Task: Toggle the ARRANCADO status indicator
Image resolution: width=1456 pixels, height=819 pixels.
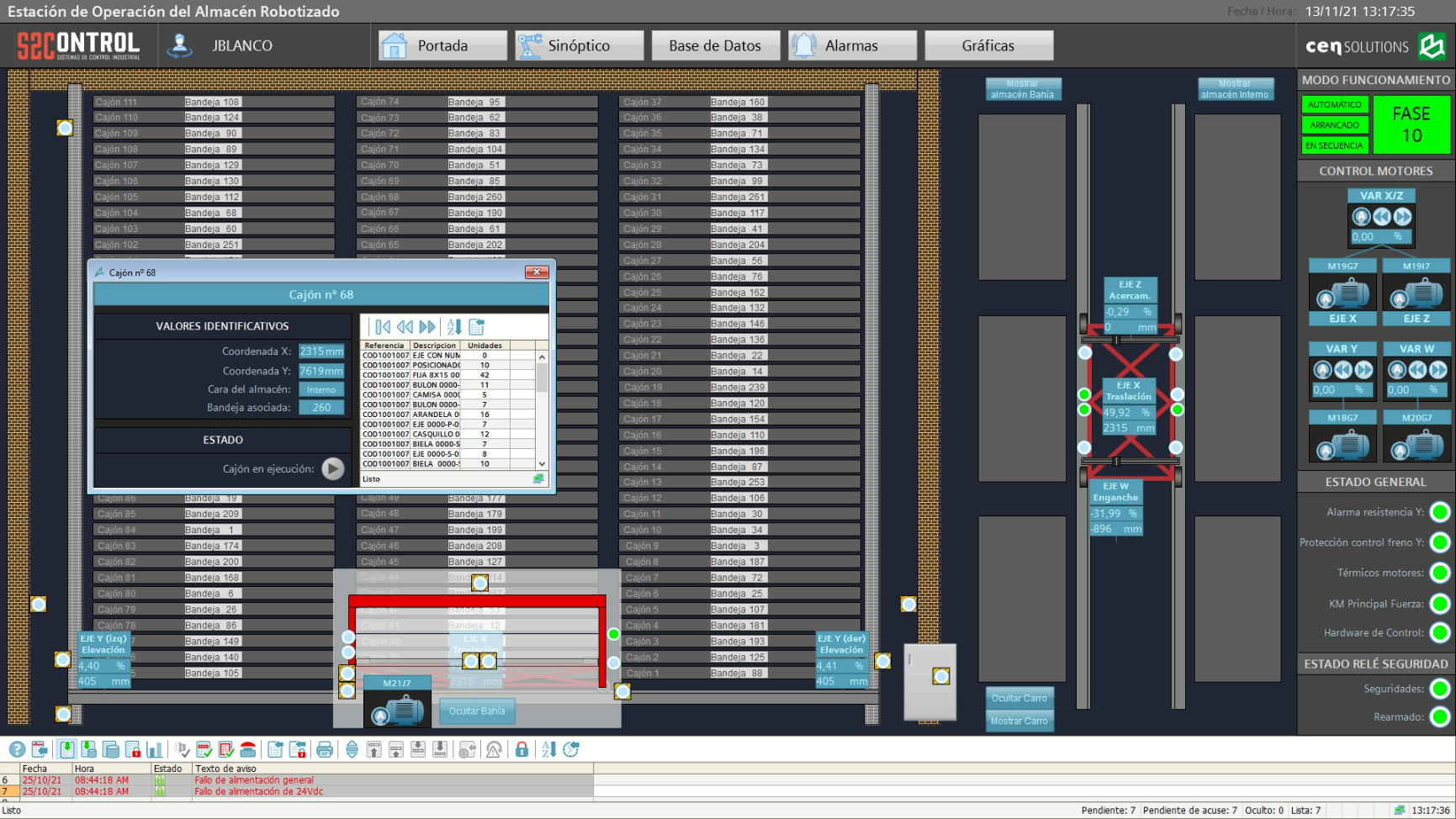Action: [x=1334, y=125]
